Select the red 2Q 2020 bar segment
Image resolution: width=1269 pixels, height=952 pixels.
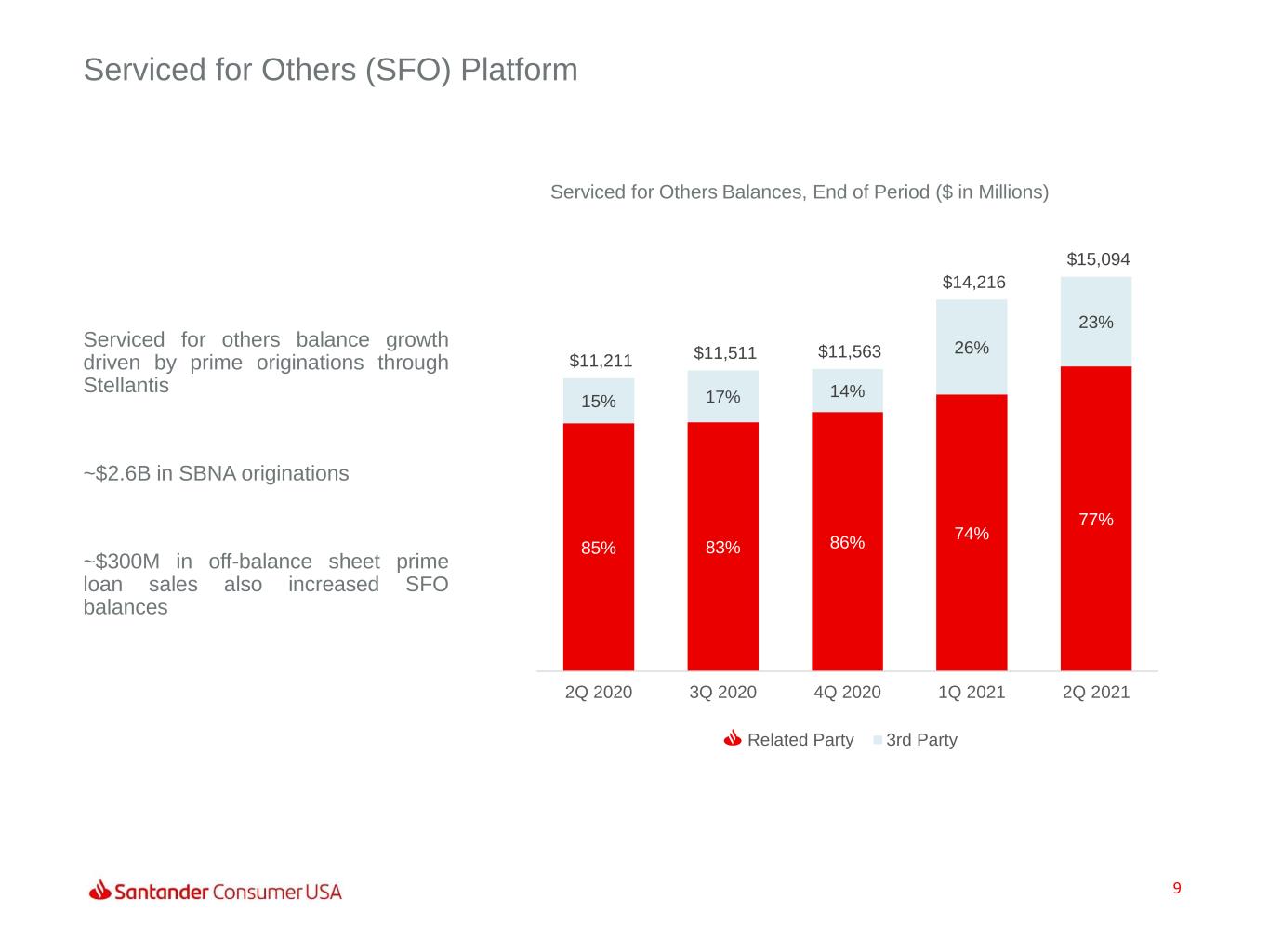pos(599,547)
